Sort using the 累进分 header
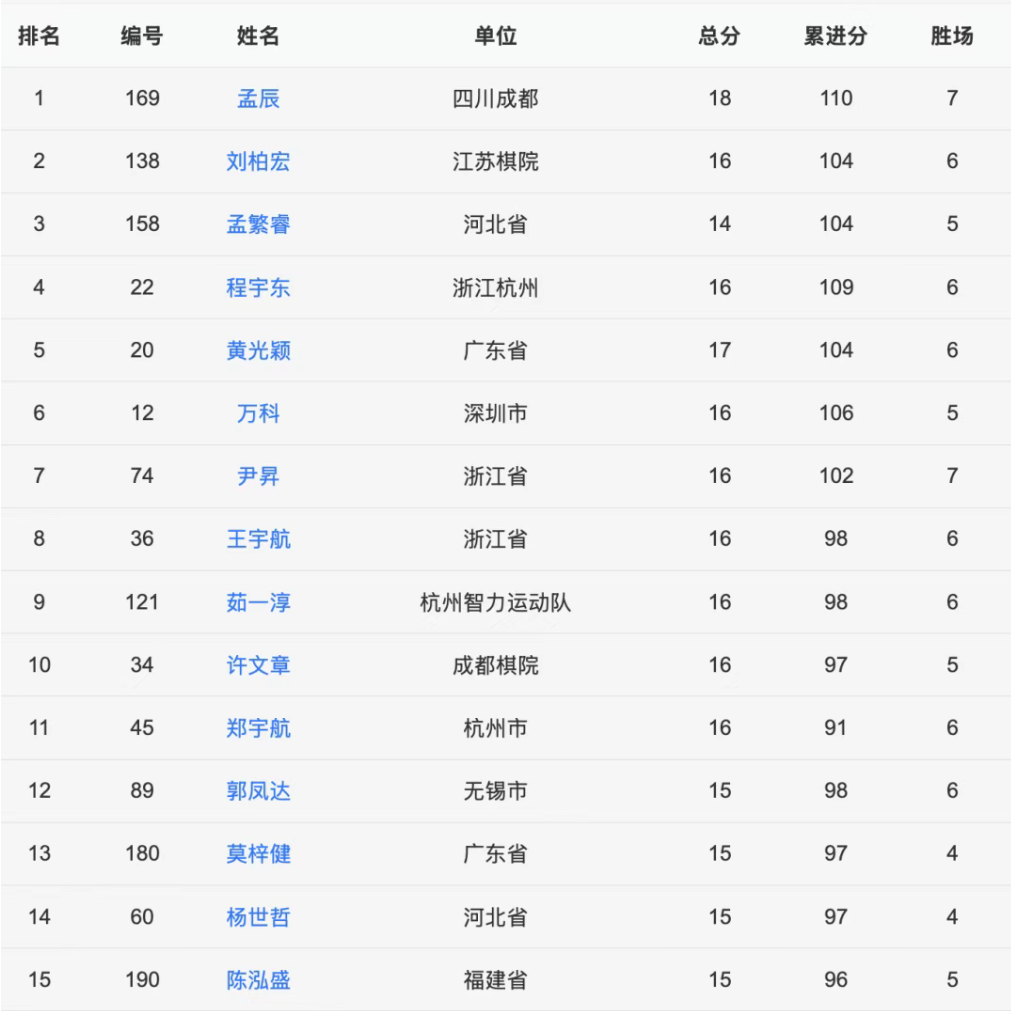 coord(835,36)
